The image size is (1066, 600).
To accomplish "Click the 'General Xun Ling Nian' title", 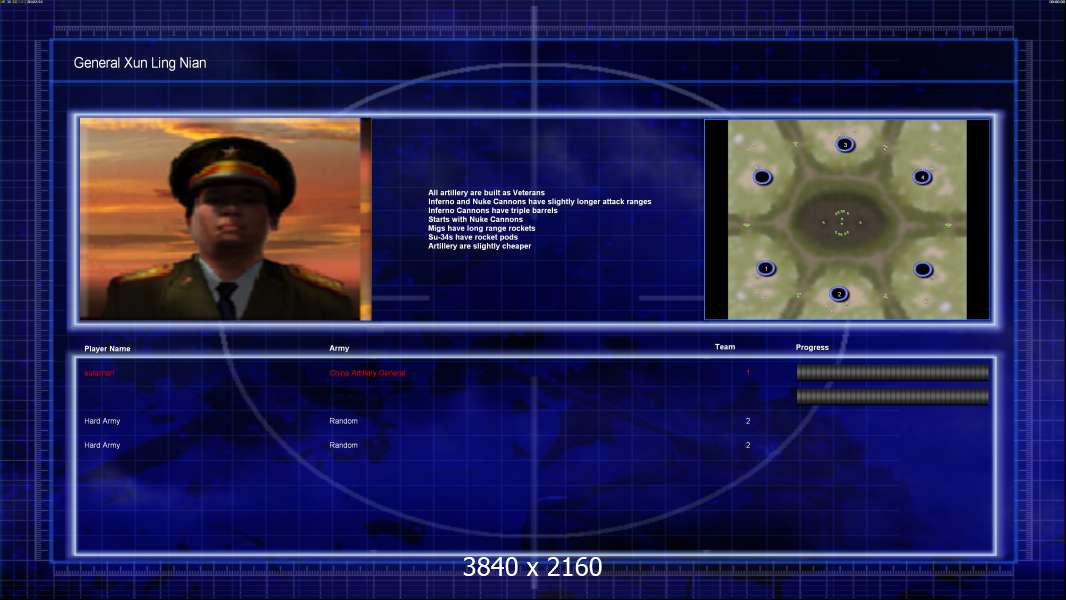I will tap(140, 63).
